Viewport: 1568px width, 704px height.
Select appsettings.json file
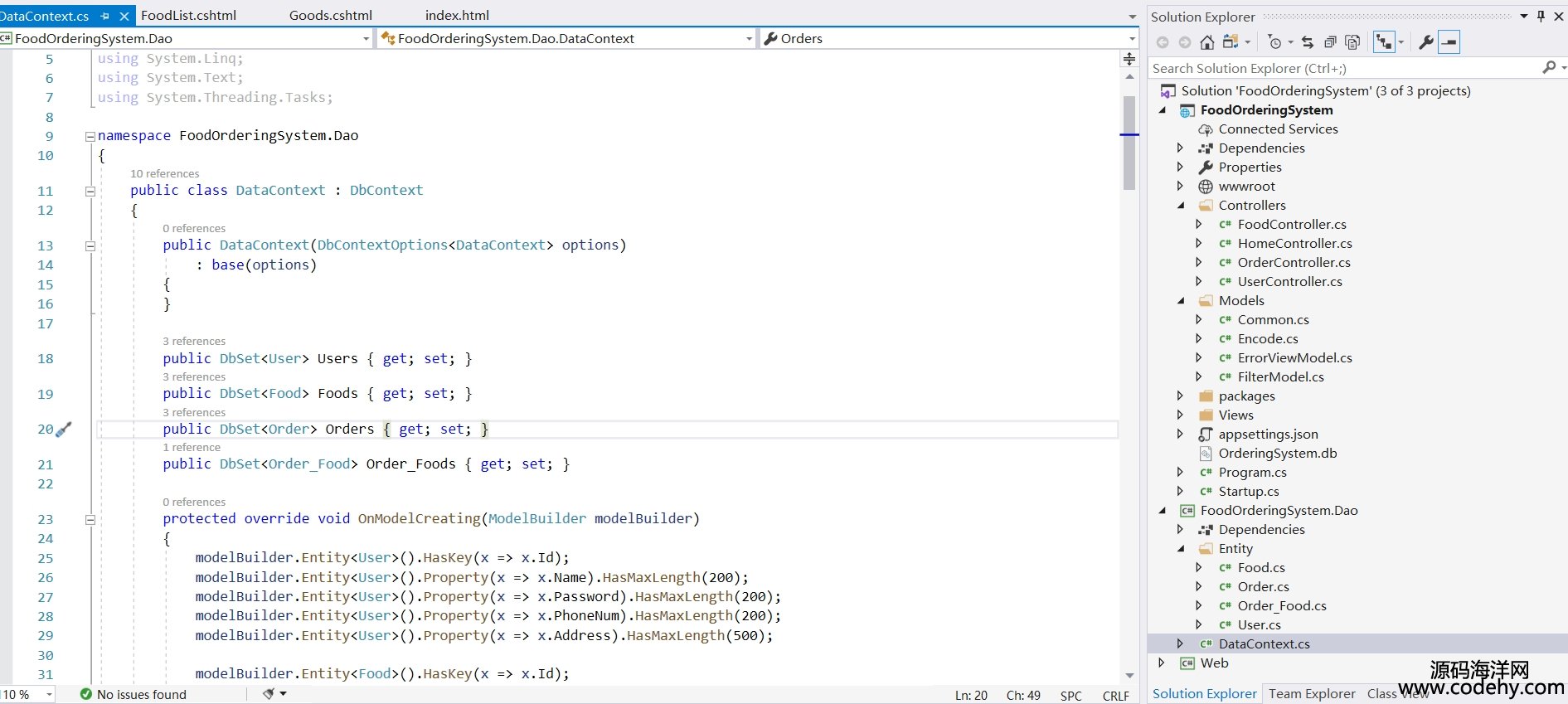coord(1268,434)
